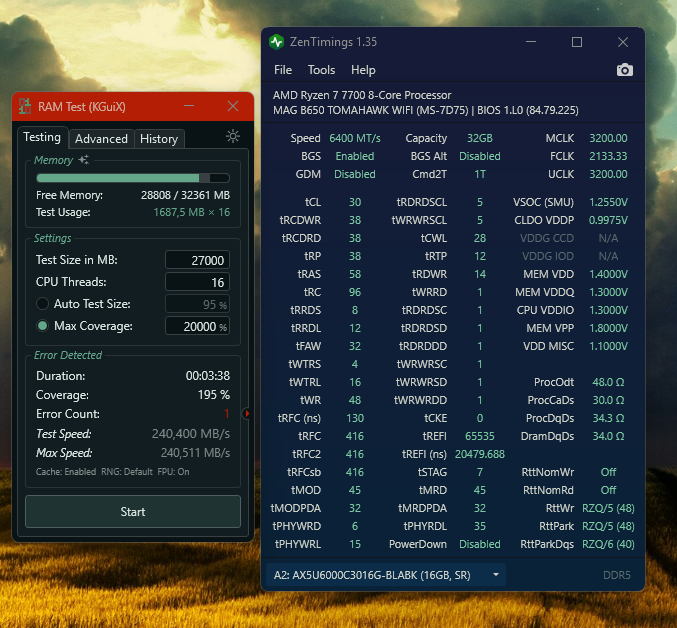Open the memory module A2 dropdown
This screenshot has height=628, width=677.
click(x=386, y=575)
